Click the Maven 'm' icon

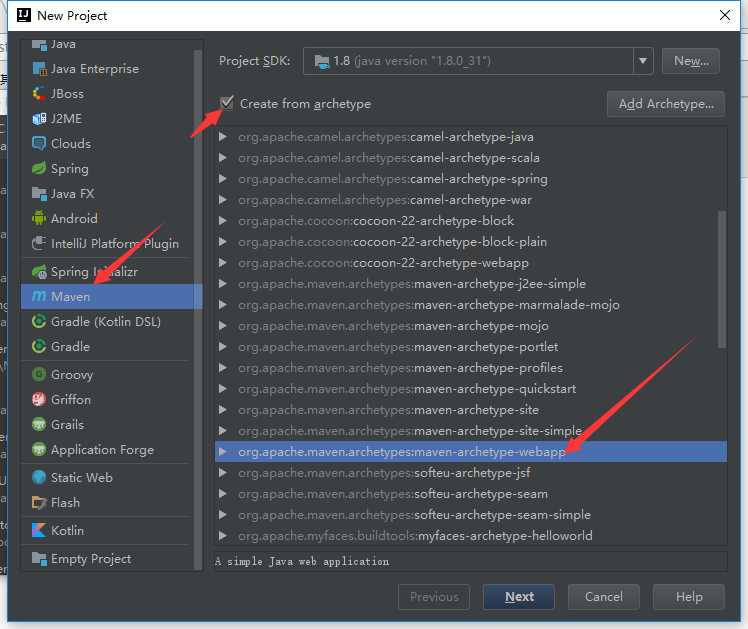pyautogui.click(x=39, y=296)
